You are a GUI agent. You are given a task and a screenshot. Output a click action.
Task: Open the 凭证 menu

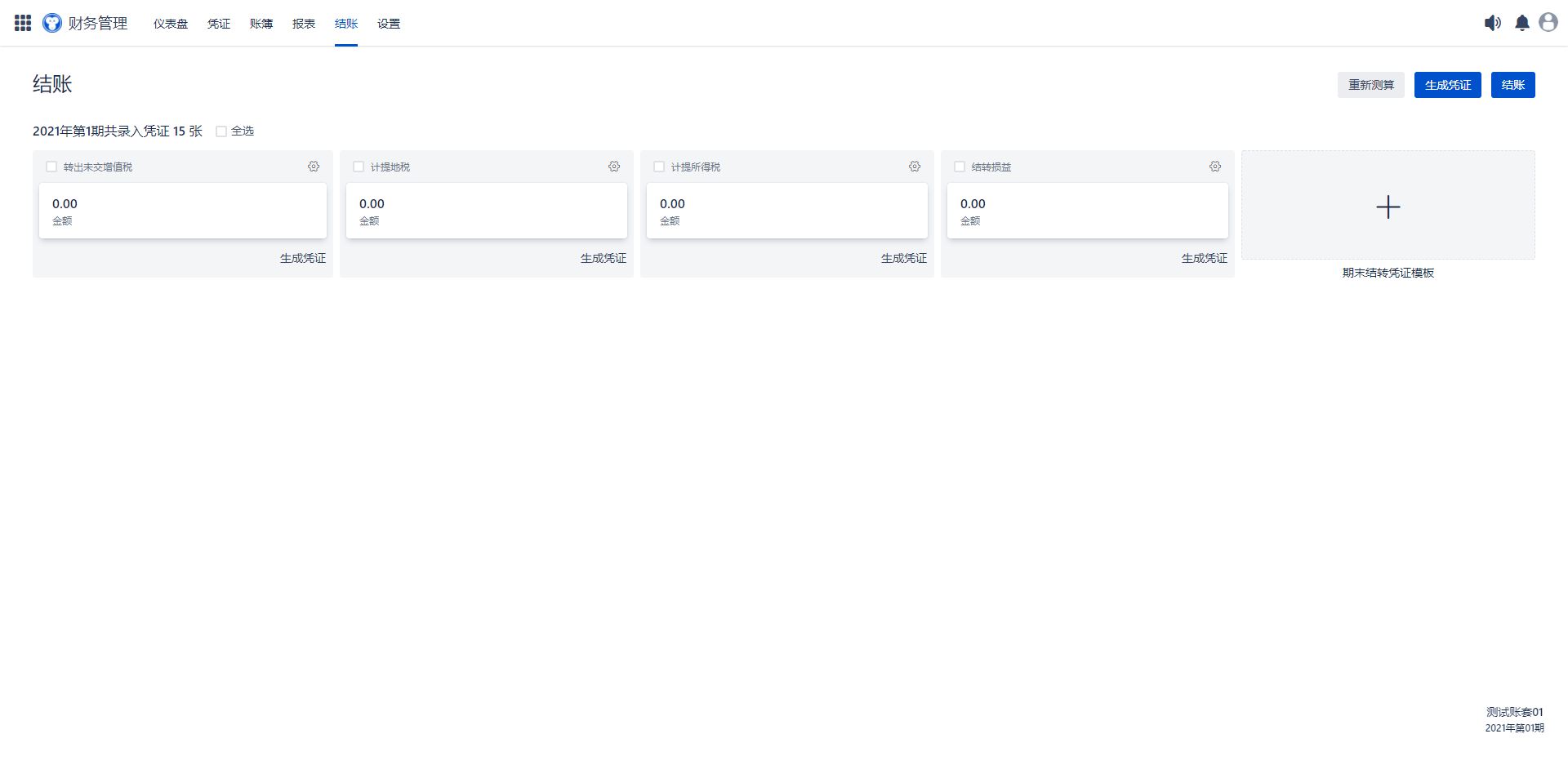219,24
